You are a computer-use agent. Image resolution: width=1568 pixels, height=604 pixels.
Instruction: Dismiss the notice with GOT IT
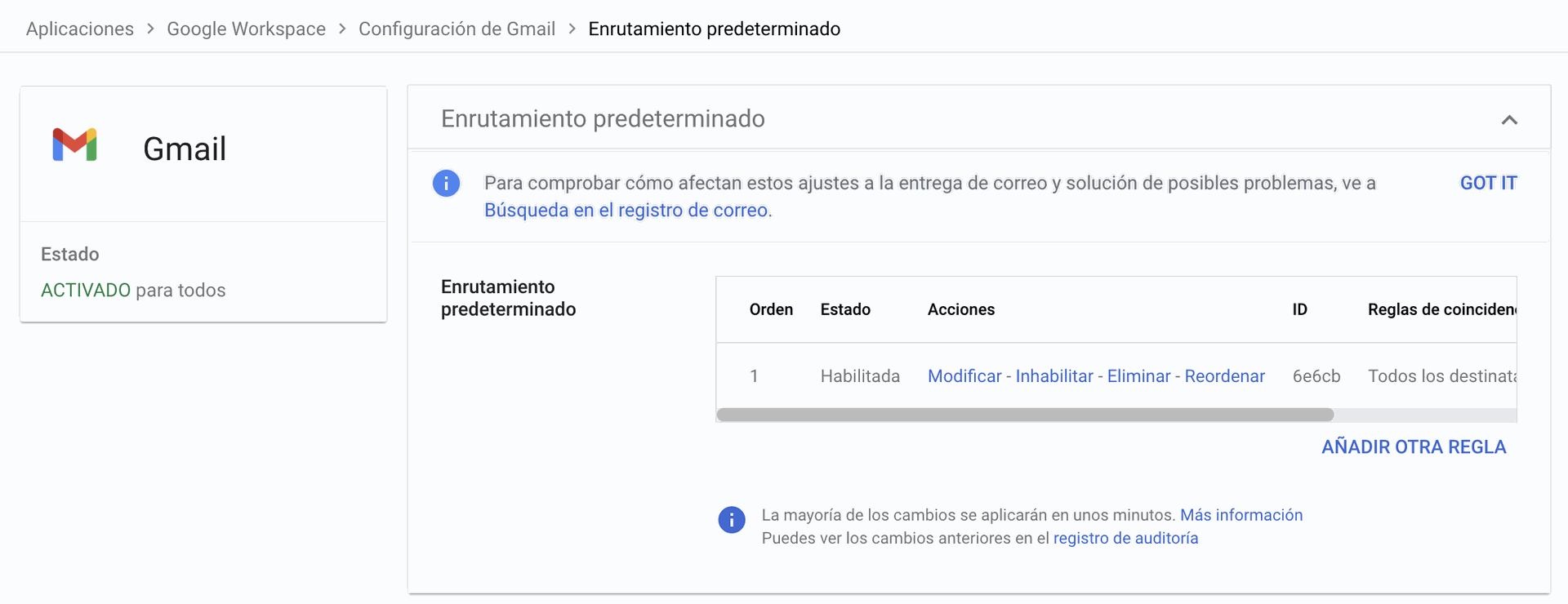tap(1488, 183)
